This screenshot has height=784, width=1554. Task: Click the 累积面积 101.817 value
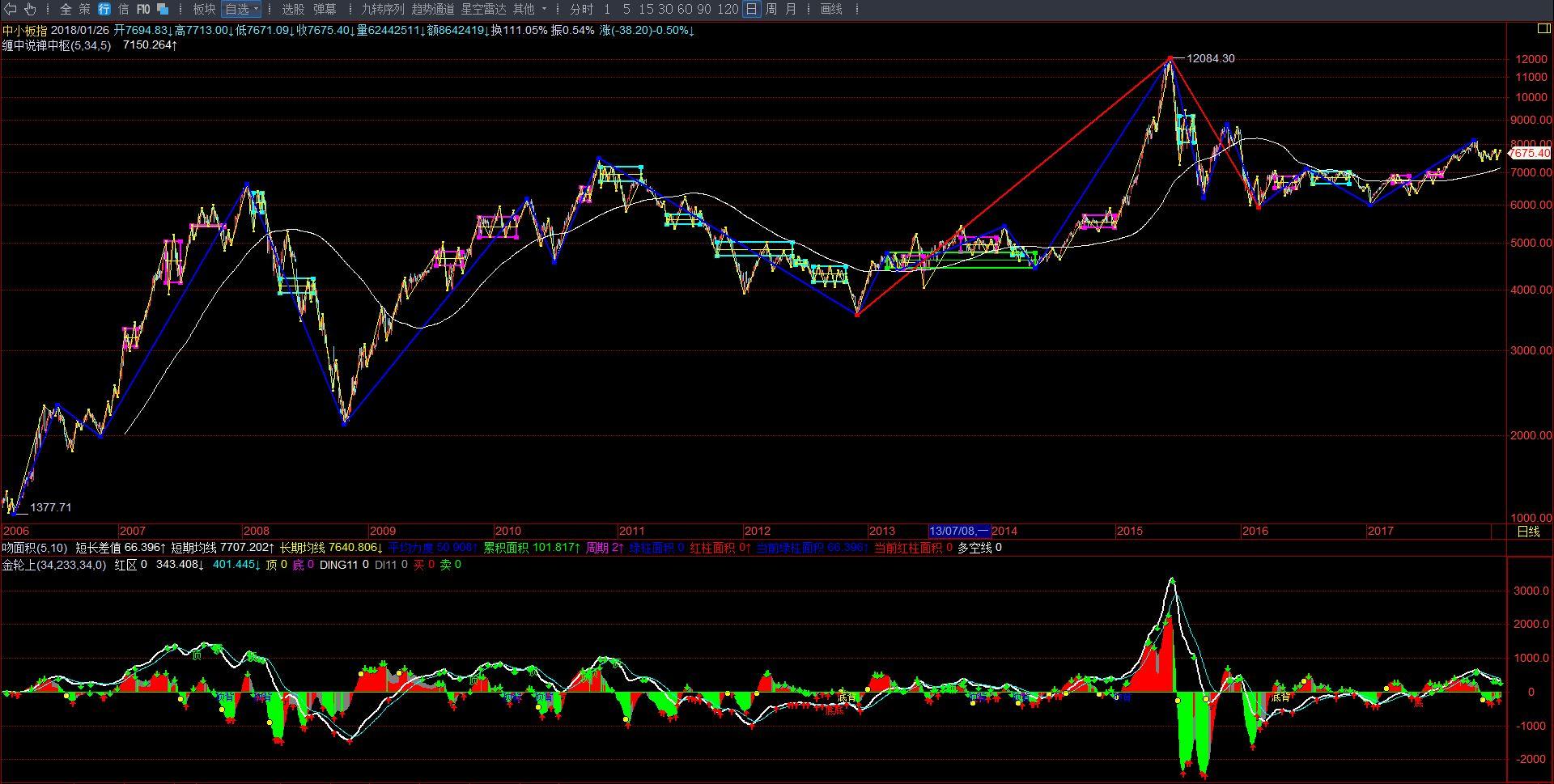coord(532,548)
